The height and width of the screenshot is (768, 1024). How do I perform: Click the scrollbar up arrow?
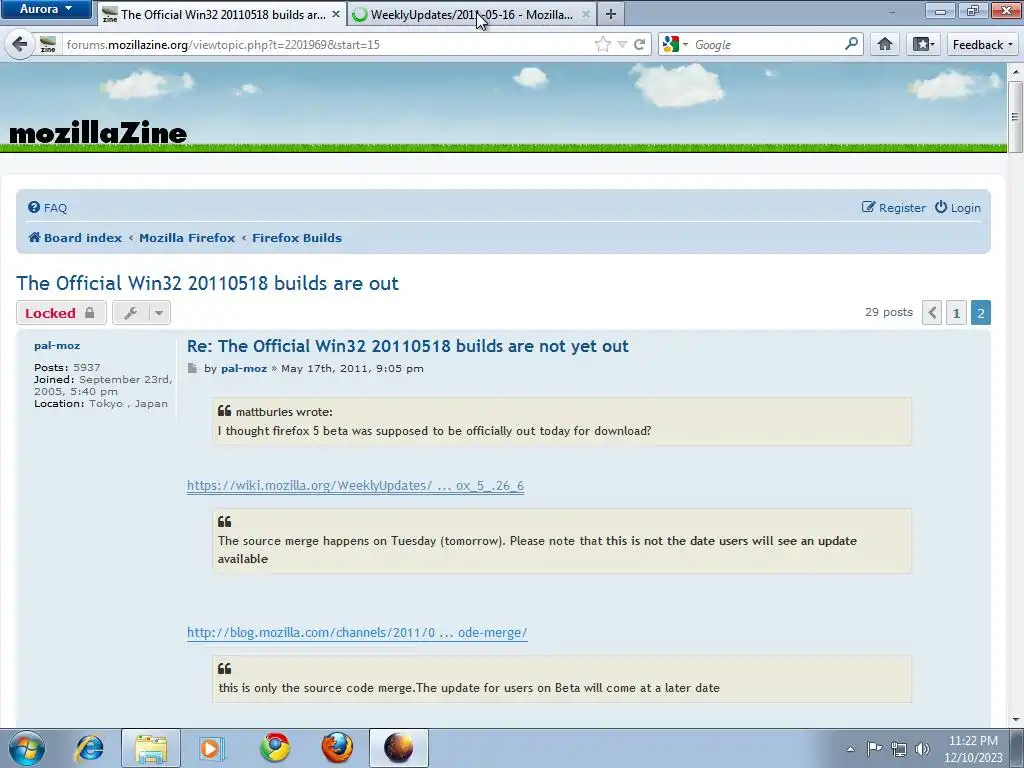click(1015, 71)
